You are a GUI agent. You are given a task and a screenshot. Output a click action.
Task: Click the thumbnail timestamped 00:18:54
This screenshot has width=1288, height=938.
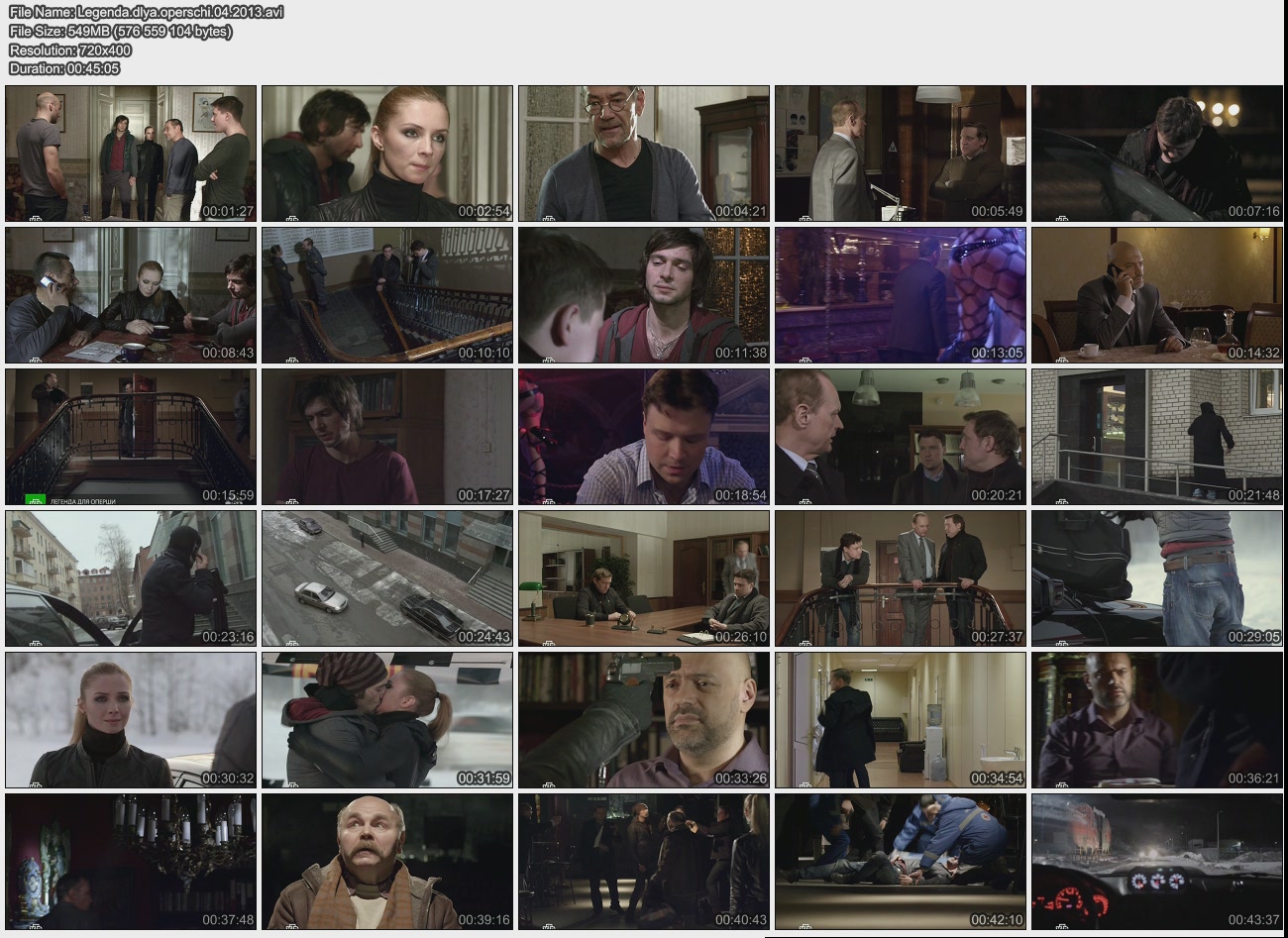644,437
